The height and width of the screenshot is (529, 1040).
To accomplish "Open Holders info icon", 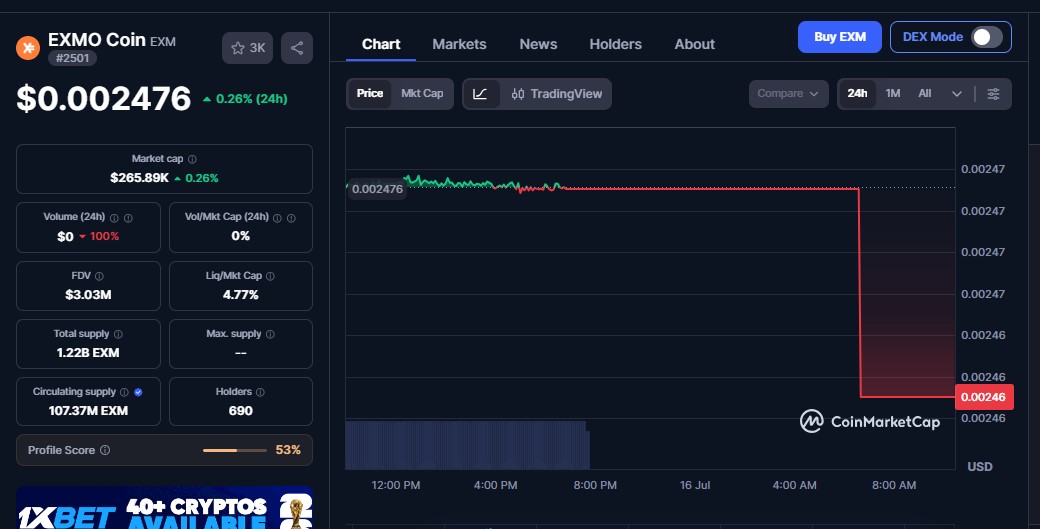I will pyautogui.click(x=260, y=392).
